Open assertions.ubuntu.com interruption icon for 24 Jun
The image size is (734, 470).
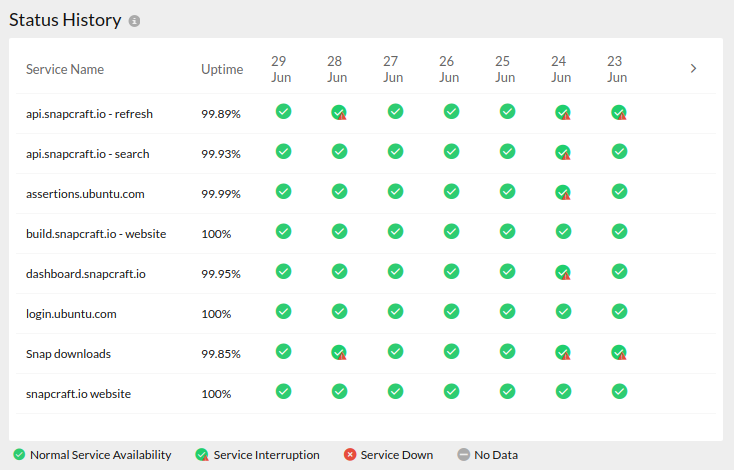pyautogui.click(x=563, y=192)
